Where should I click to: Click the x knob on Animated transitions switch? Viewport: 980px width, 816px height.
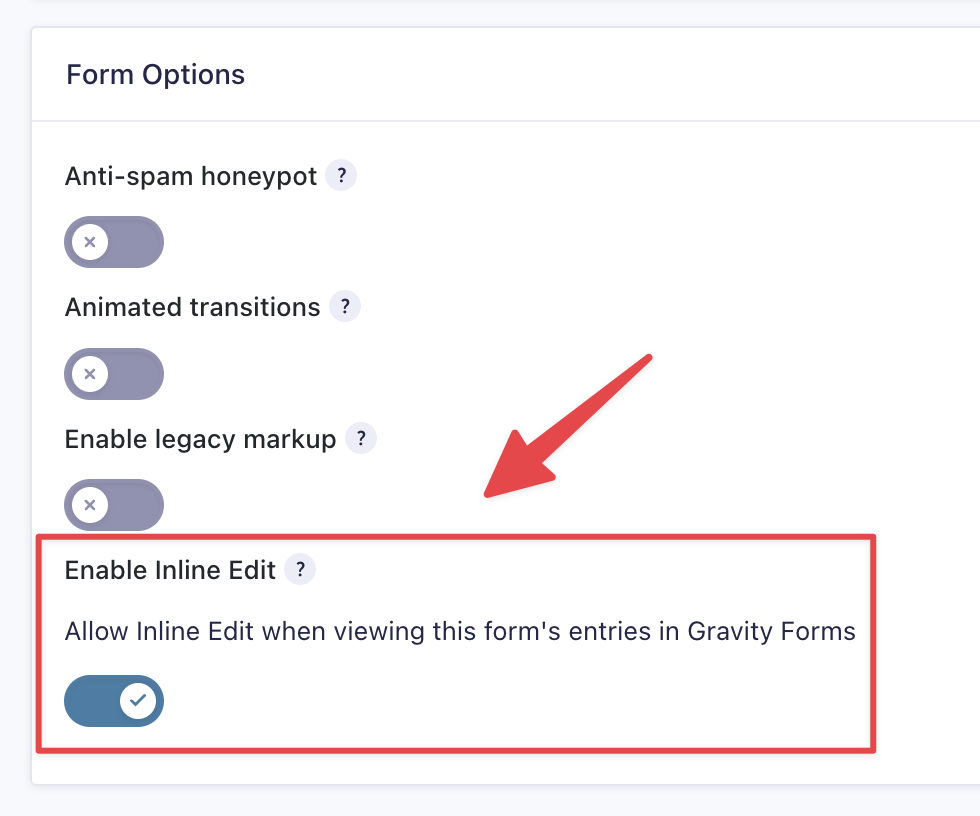(90, 374)
